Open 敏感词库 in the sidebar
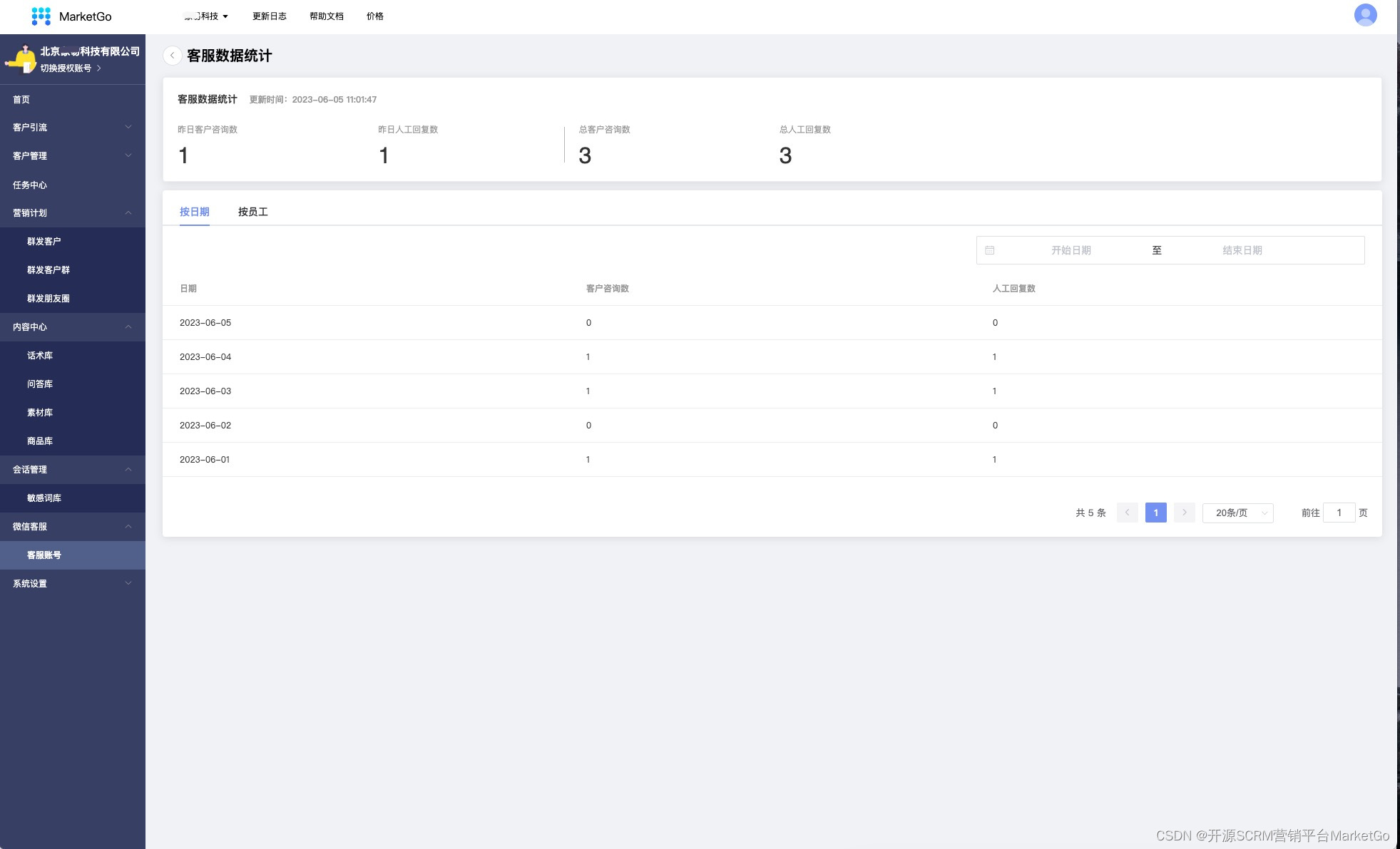 (44, 498)
